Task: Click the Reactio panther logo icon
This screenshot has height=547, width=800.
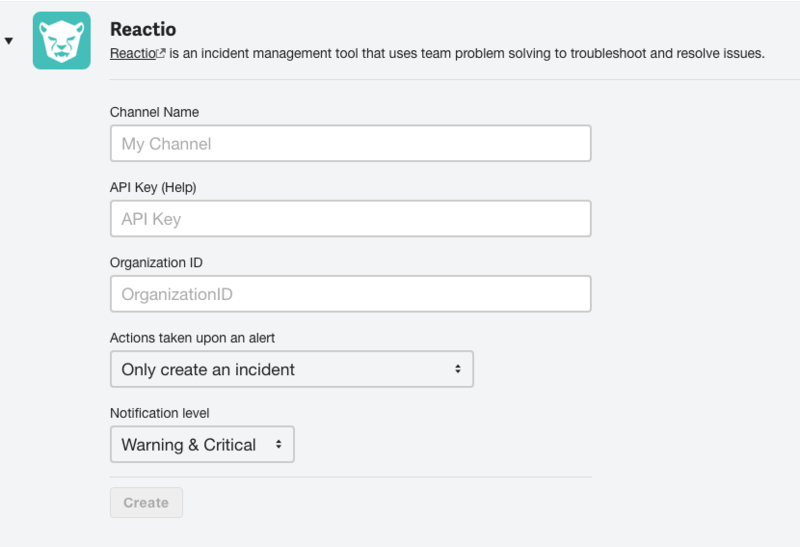Action: (x=62, y=40)
